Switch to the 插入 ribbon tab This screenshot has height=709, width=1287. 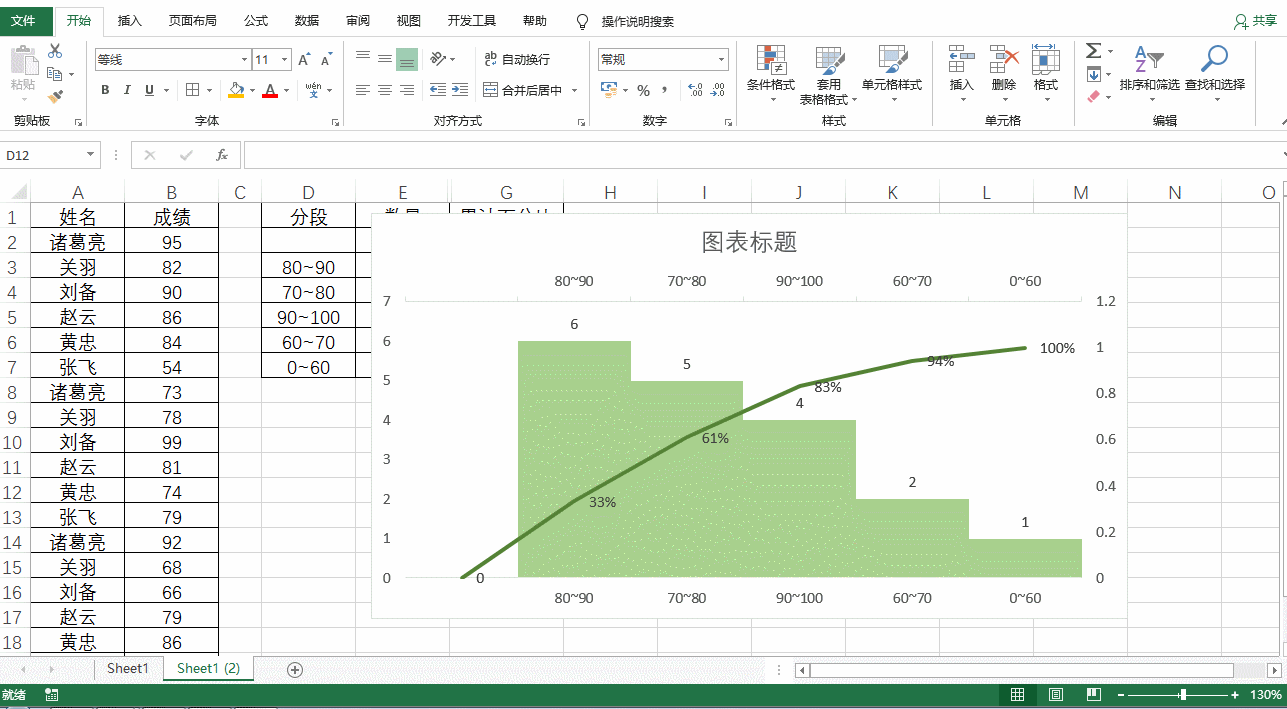point(130,21)
